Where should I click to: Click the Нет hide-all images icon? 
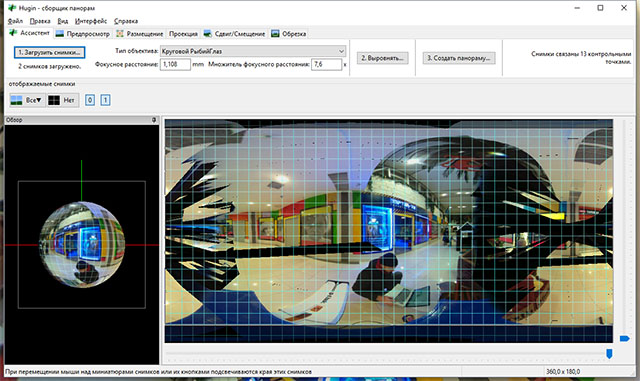click(54, 100)
